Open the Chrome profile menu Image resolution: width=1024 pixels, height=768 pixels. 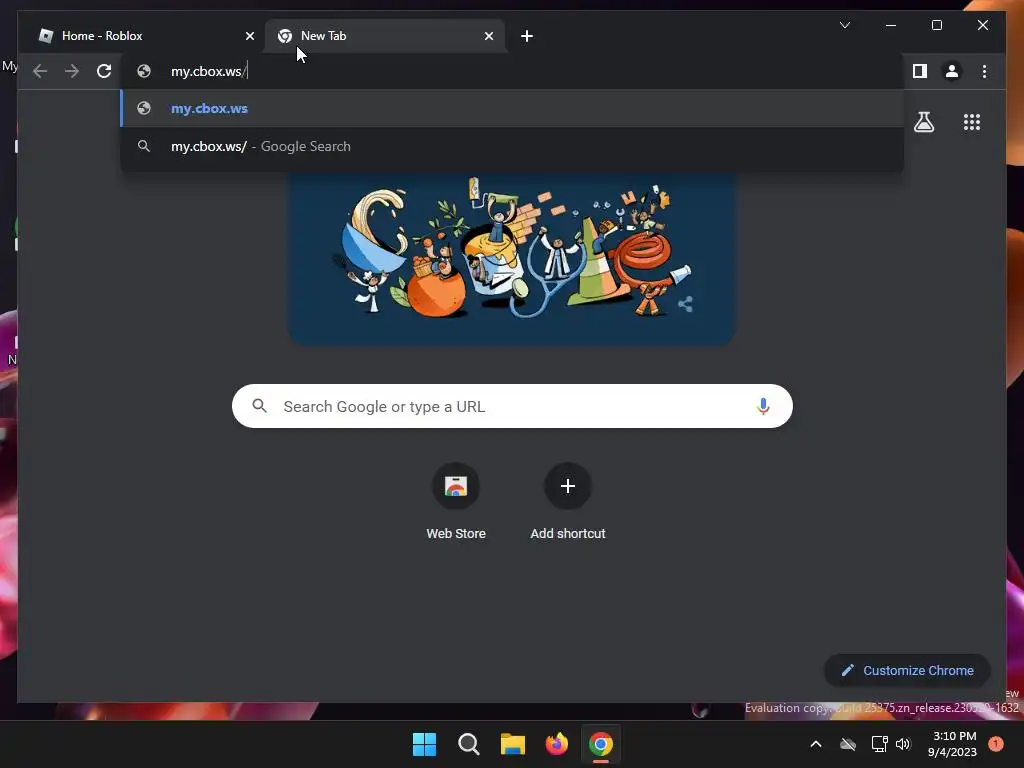(952, 71)
